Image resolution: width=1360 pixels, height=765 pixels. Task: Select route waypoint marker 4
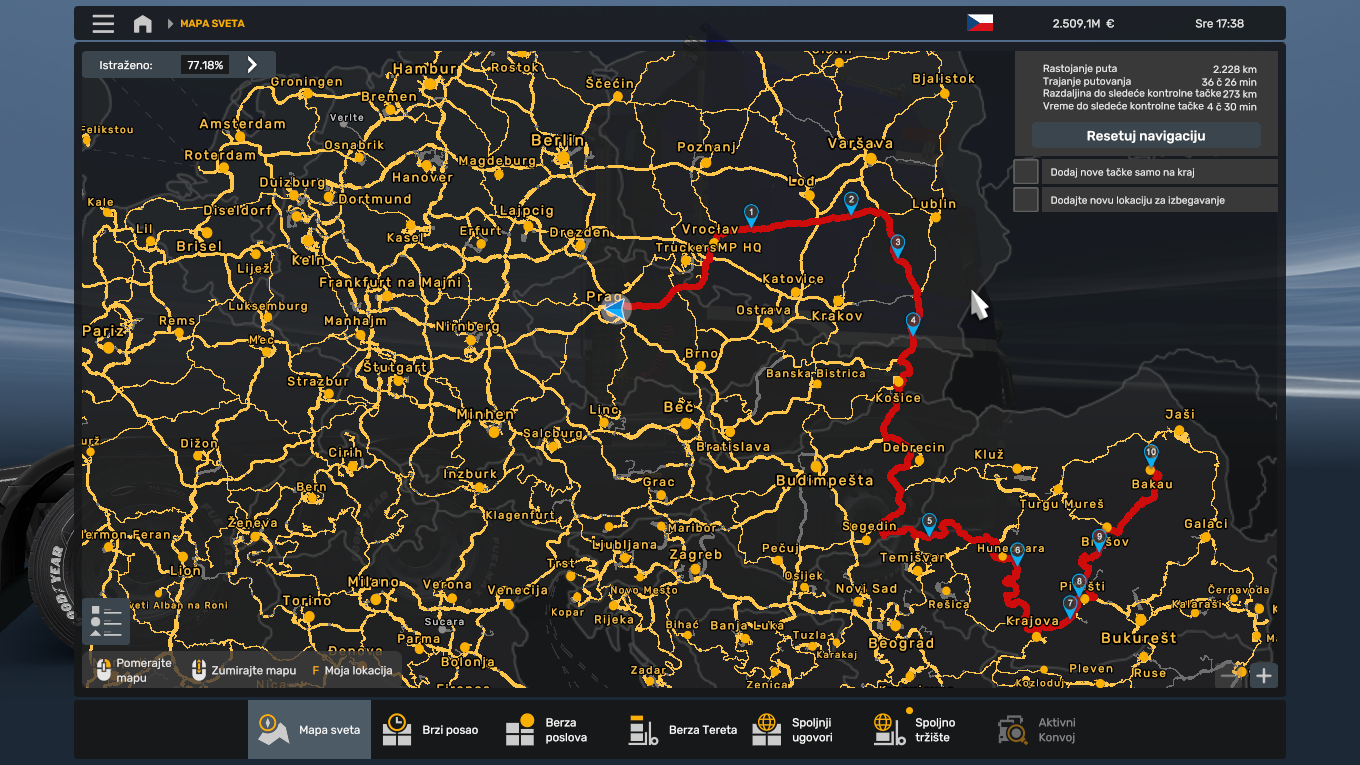pyautogui.click(x=913, y=322)
